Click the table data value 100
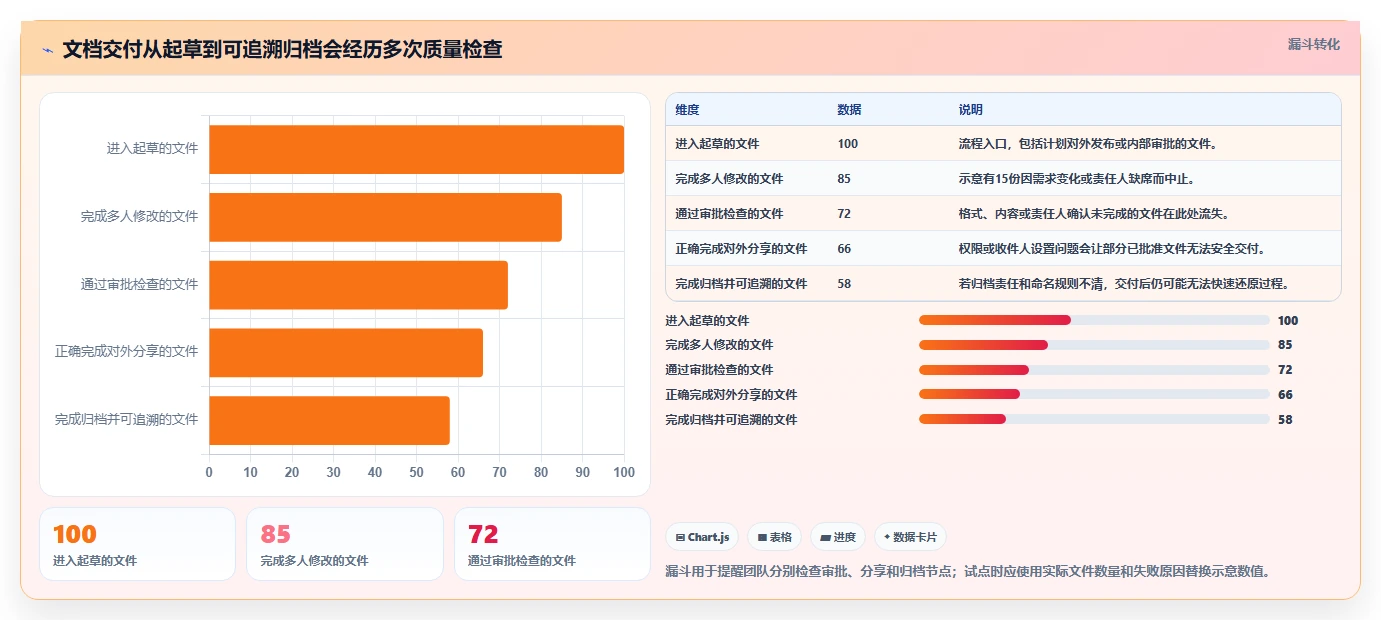Viewport: 1381px width, 620px height. coord(848,144)
